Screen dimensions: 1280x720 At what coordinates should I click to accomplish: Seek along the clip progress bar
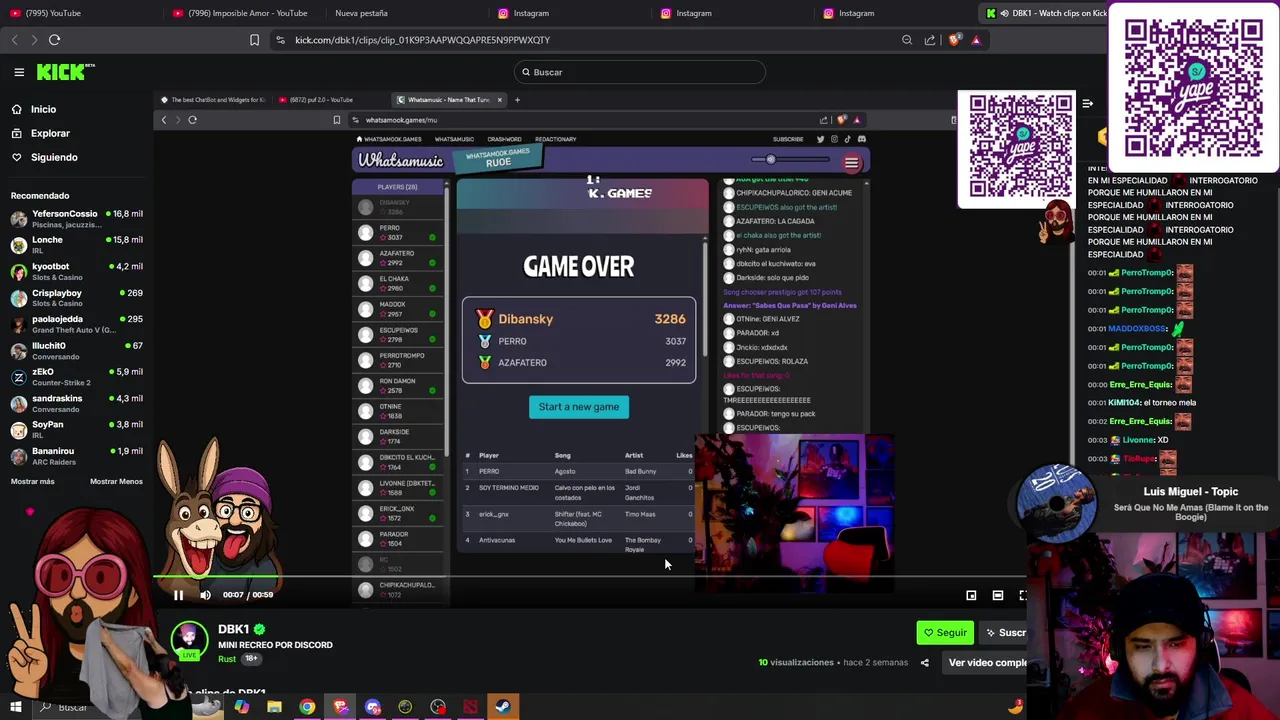pyautogui.click(x=590, y=577)
